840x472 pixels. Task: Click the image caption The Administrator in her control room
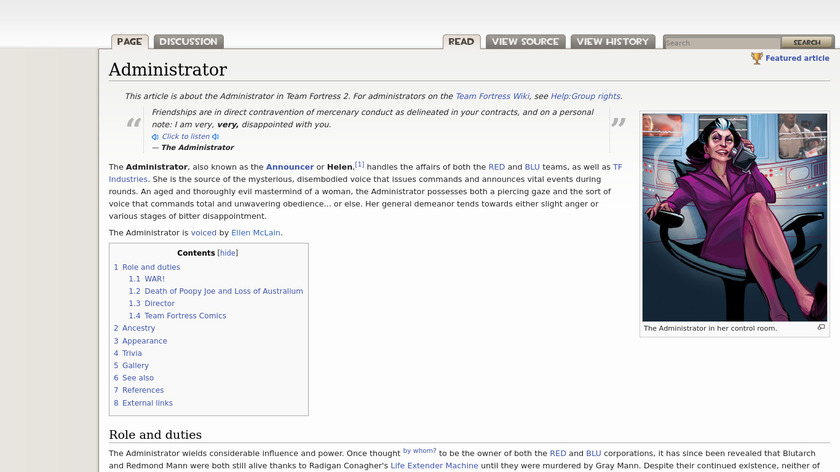click(710, 328)
